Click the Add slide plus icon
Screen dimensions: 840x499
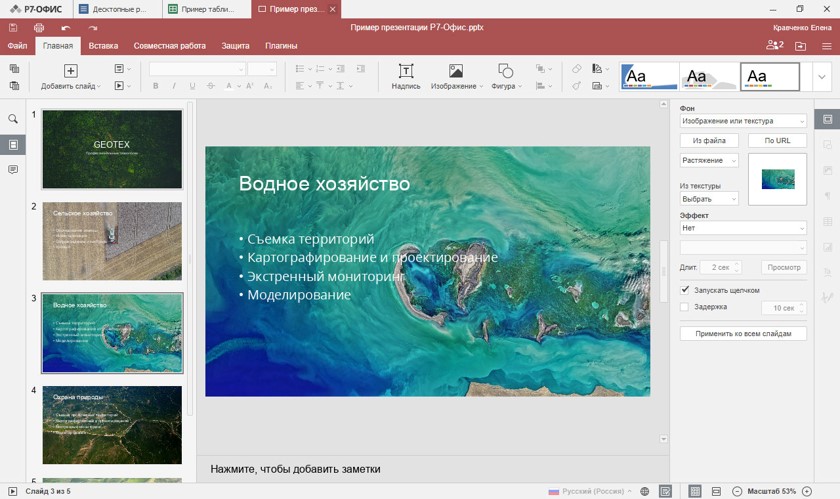click(x=71, y=71)
